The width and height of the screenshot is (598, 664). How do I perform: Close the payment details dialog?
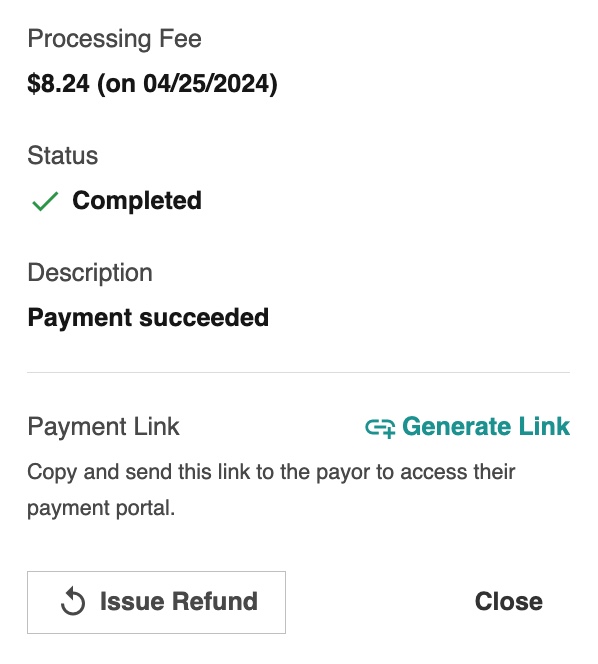(508, 601)
